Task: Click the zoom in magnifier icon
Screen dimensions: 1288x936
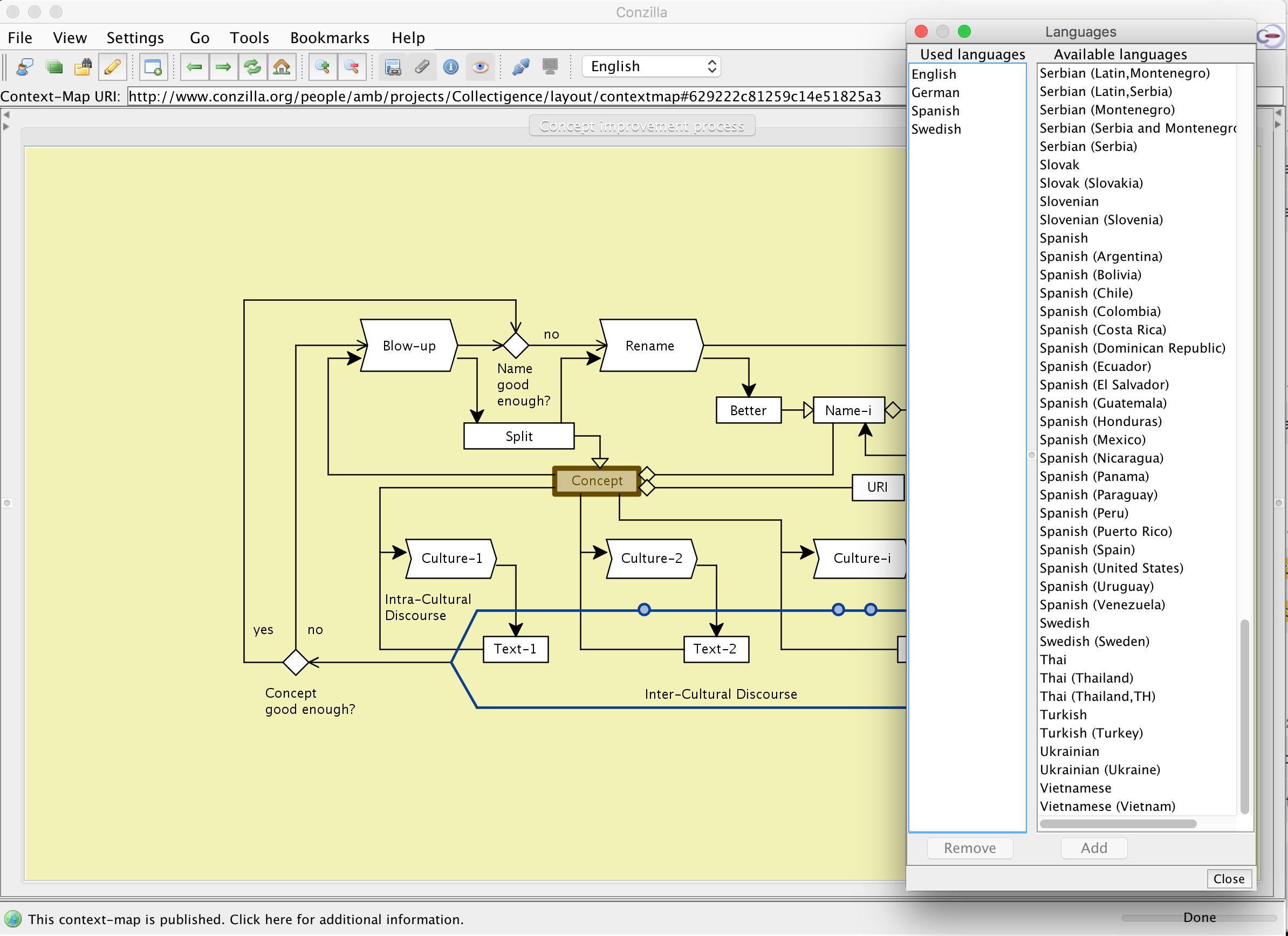Action: tap(323, 67)
